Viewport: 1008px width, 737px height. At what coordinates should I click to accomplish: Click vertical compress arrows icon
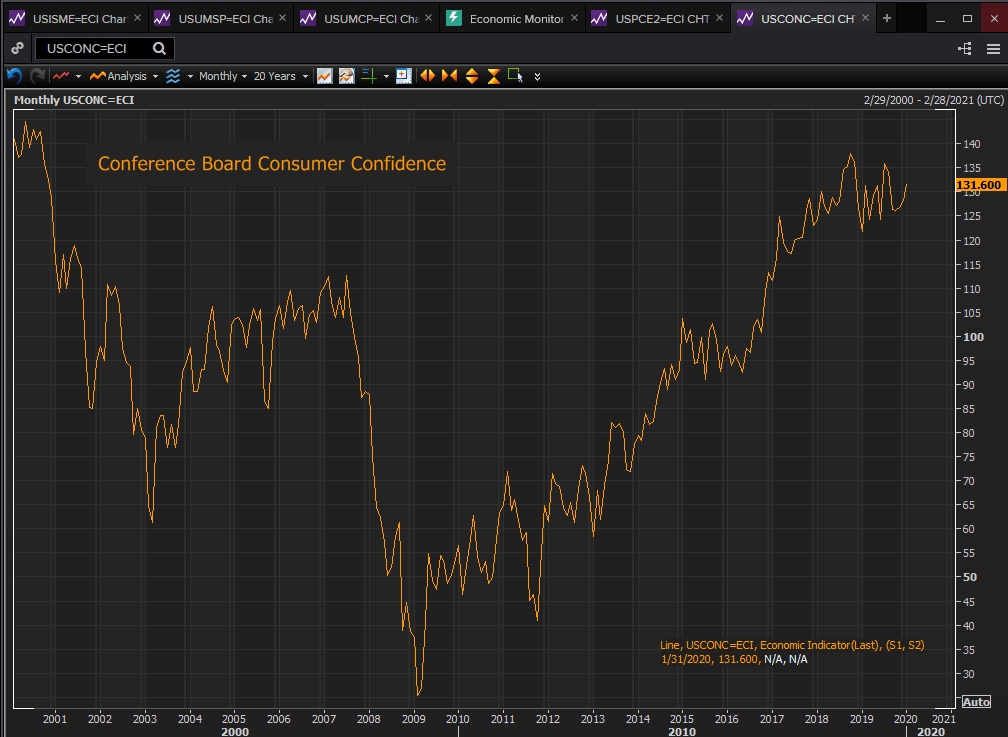point(494,76)
